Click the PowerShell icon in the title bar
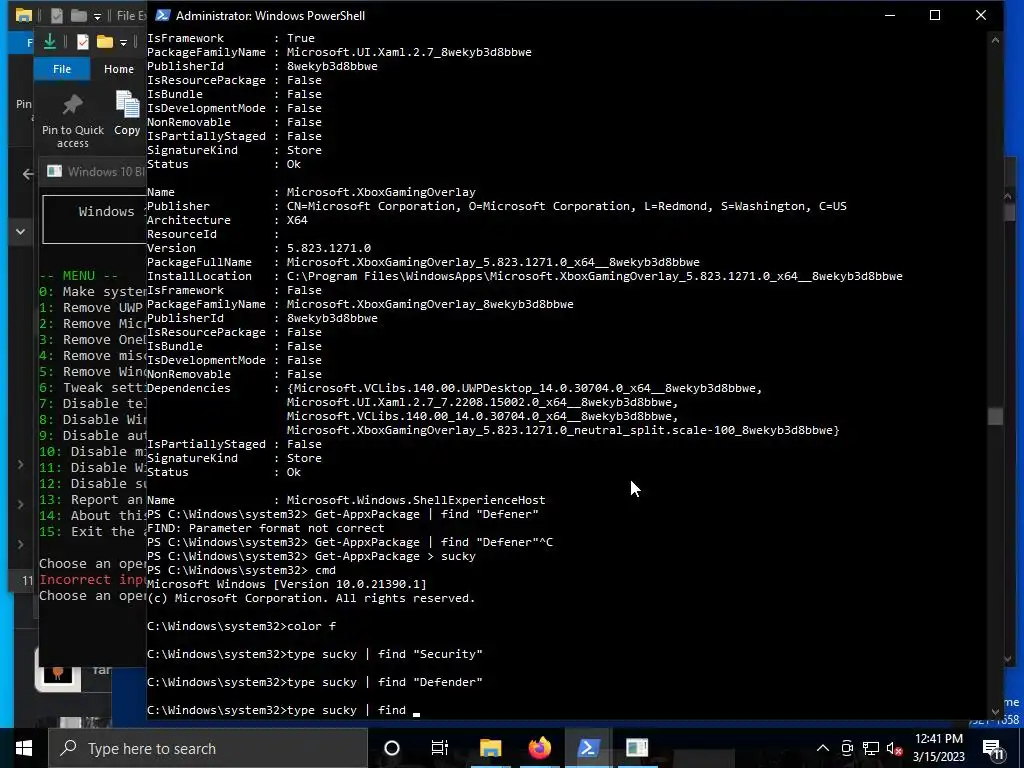 click(163, 15)
